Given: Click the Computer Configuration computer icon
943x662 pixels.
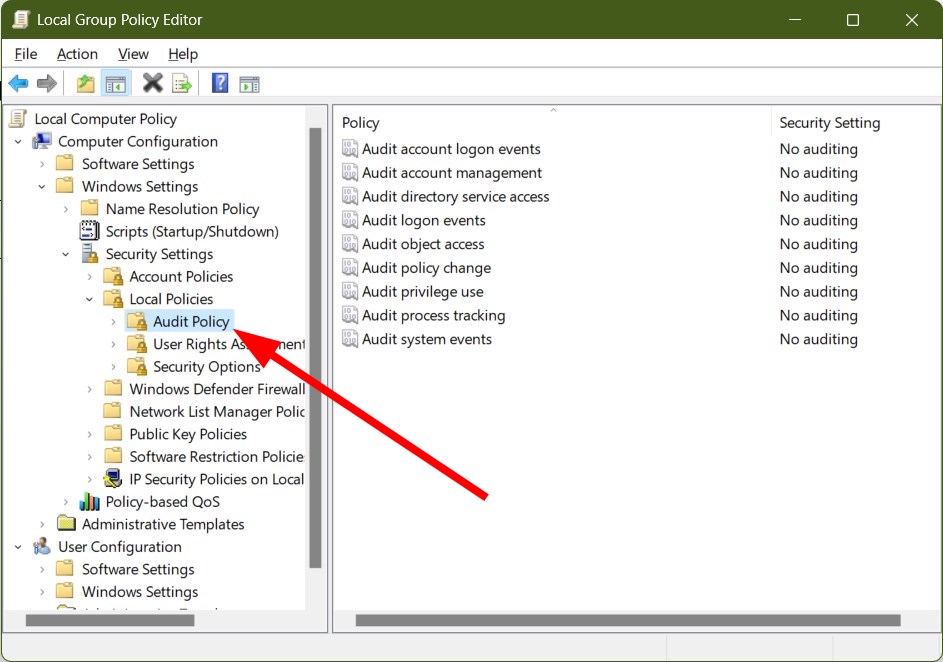Looking at the screenshot, I should pyautogui.click(x=42, y=141).
